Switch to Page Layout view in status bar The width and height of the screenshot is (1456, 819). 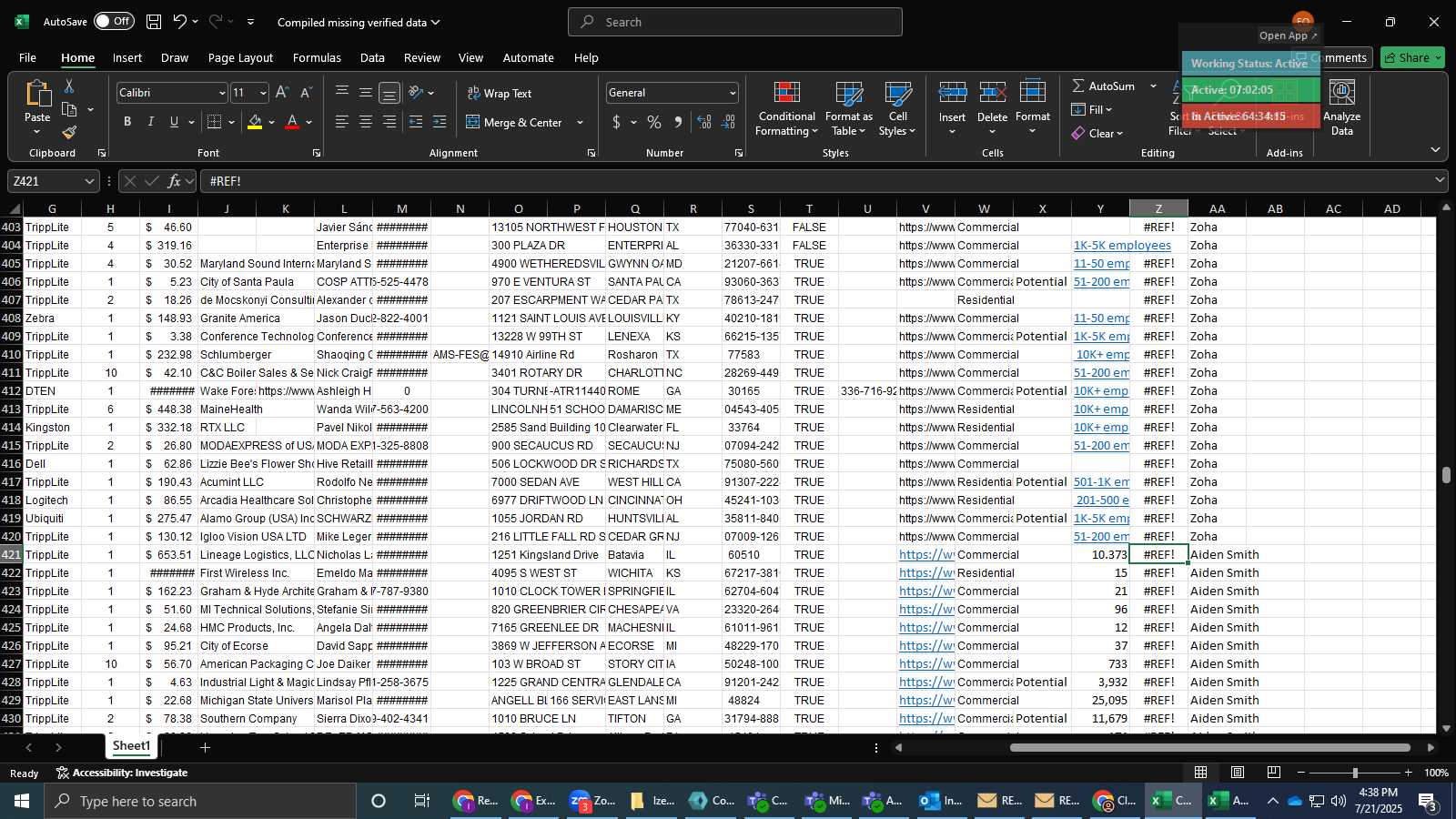pyautogui.click(x=1238, y=773)
